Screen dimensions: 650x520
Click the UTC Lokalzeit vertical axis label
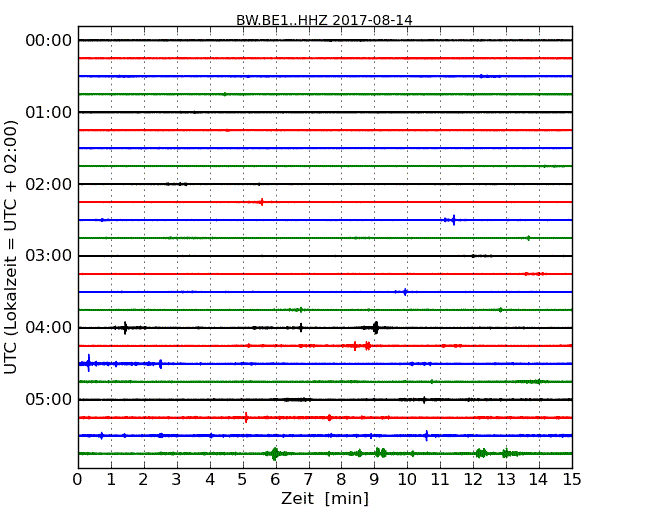point(11,247)
